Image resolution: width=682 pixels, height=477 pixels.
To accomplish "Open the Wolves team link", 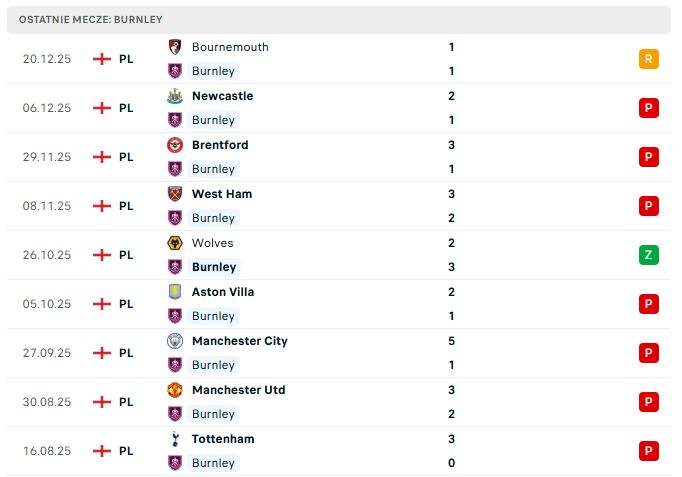I will coord(213,243).
